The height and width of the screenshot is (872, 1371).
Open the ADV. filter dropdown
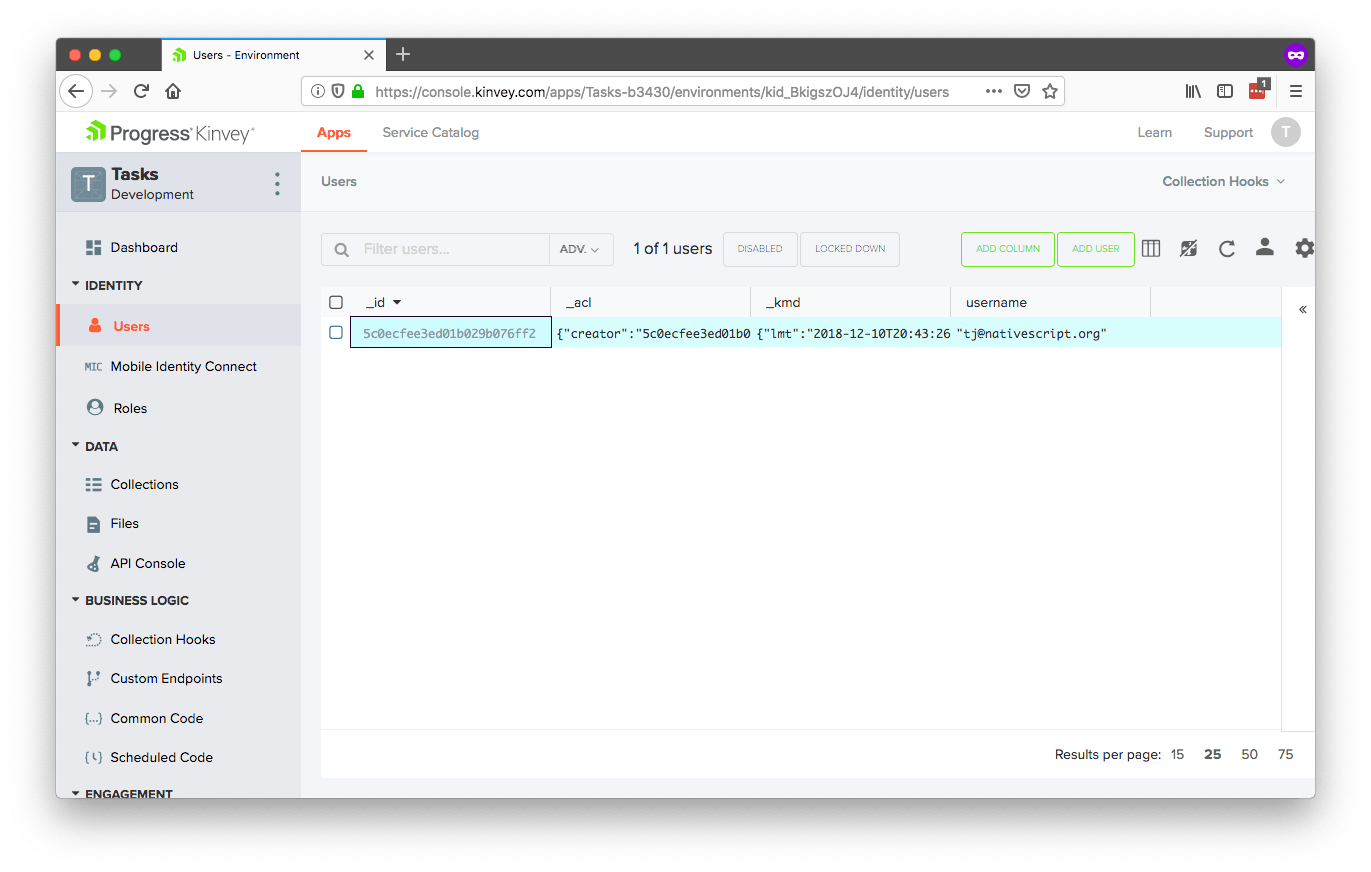point(580,249)
